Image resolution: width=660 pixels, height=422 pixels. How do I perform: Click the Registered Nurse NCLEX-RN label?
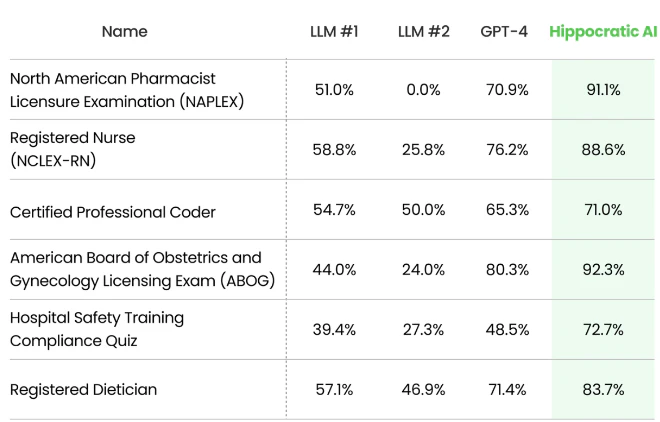(x=72, y=149)
